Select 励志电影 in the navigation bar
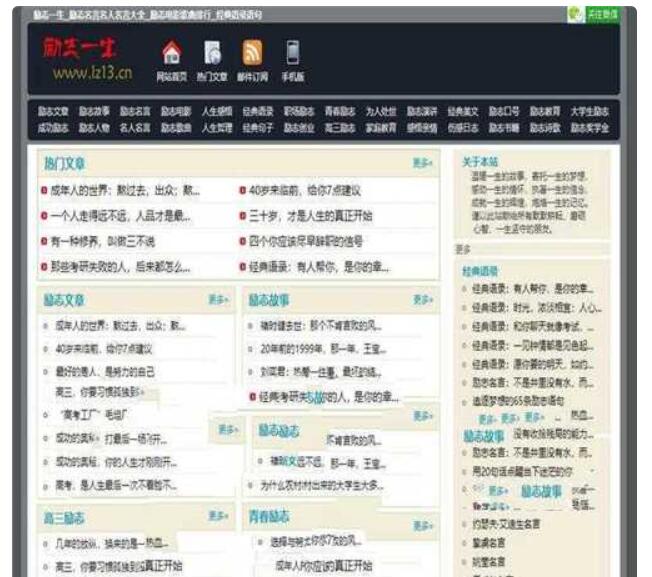 point(176,112)
